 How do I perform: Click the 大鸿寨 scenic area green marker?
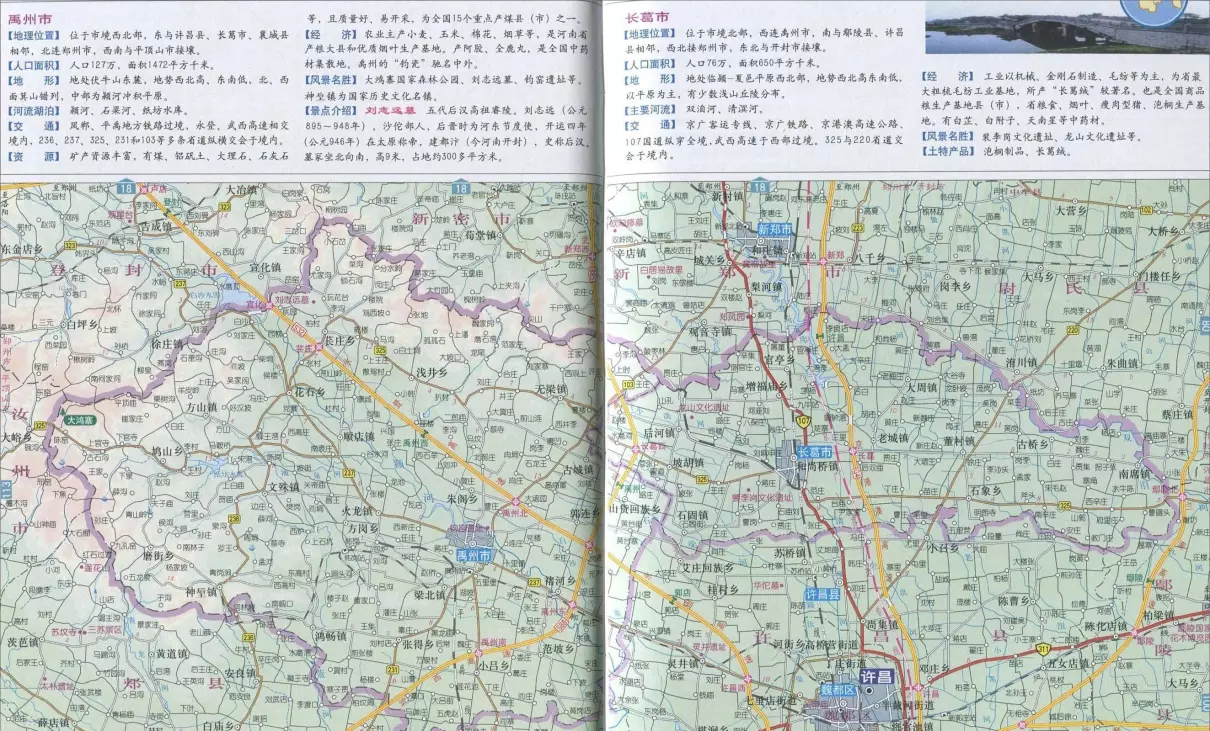click(78, 421)
